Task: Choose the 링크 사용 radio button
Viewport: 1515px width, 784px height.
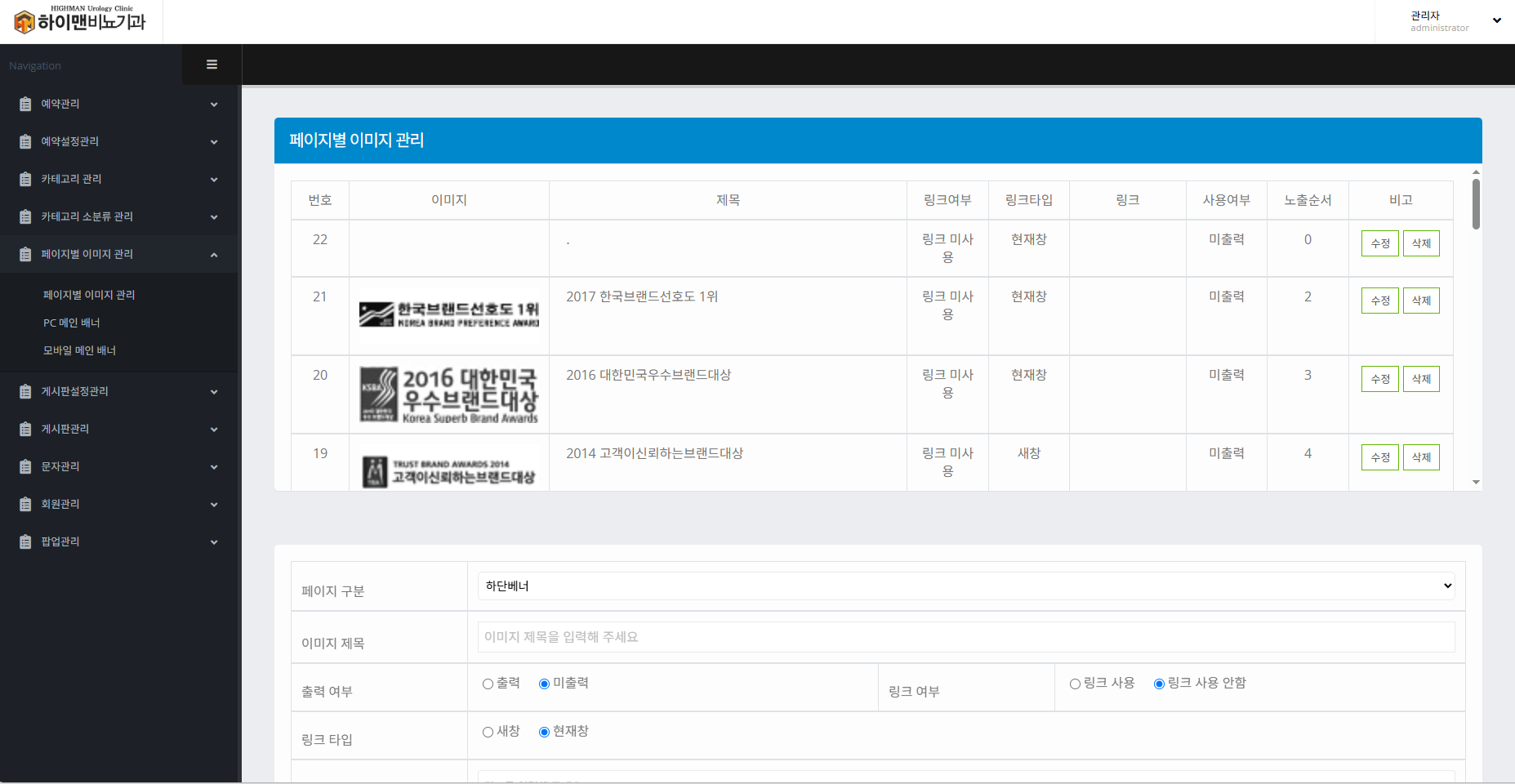Action: (x=1075, y=684)
